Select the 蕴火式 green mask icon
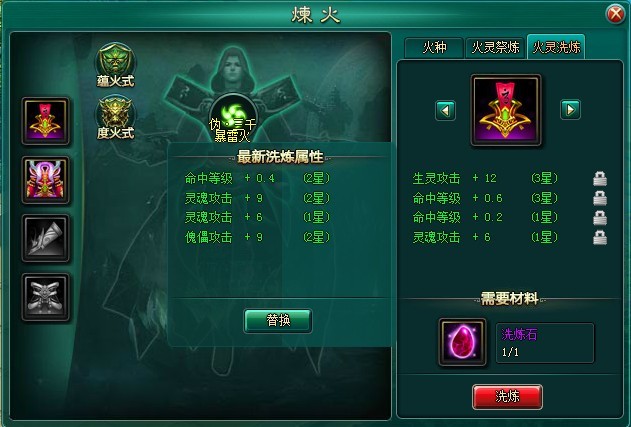This screenshot has height=427, width=631. point(115,62)
